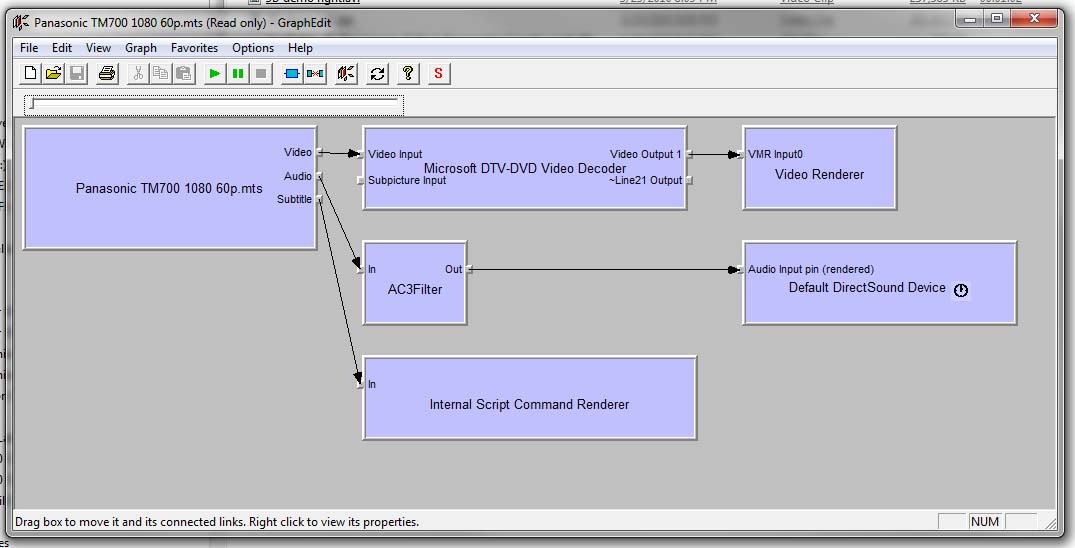The height and width of the screenshot is (548, 1075).
Task: Click the Audio Input pin (rendered)
Action: pyautogui.click(x=740, y=270)
